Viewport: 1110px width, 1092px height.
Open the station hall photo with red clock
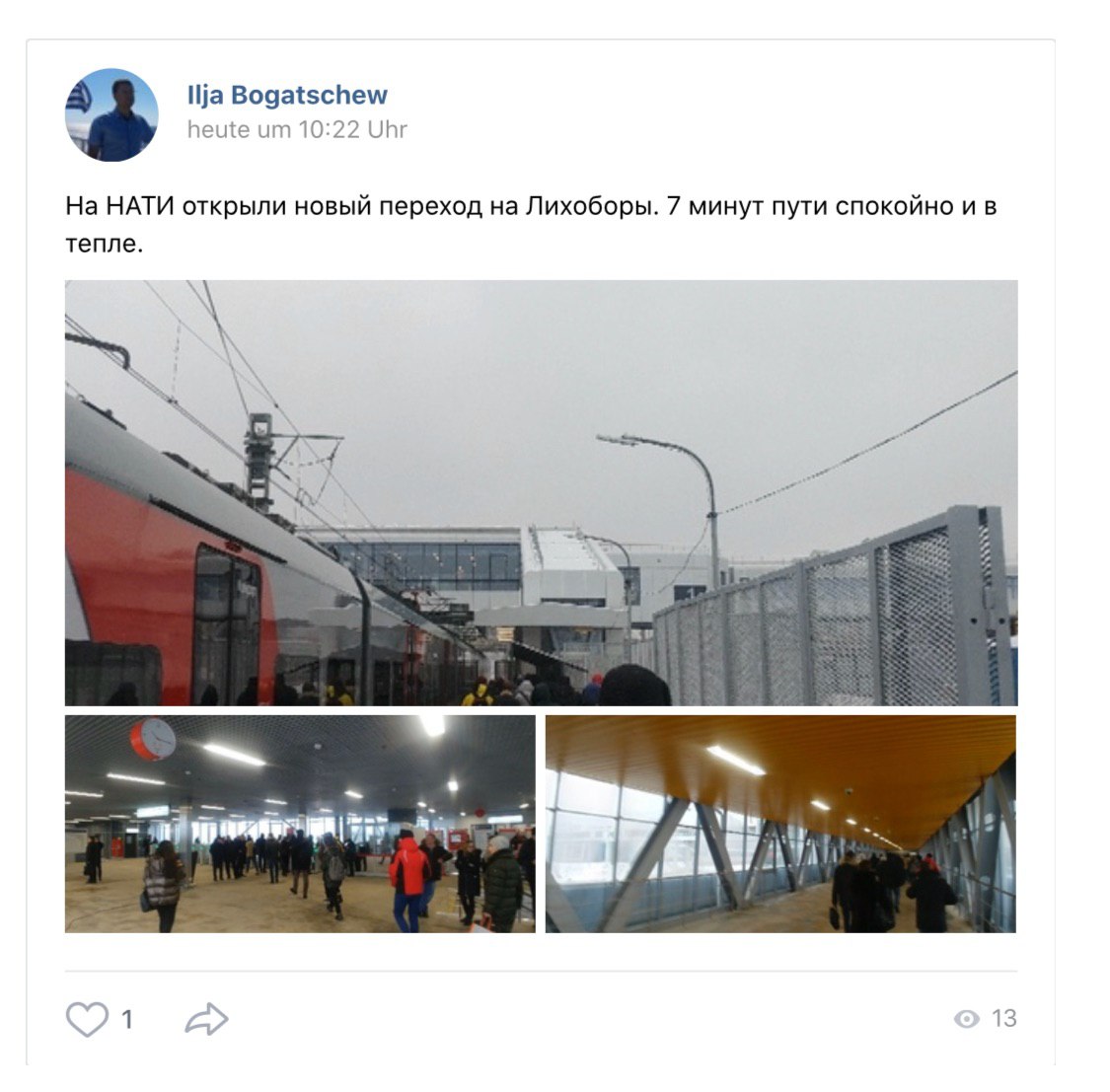(x=300, y=824)
